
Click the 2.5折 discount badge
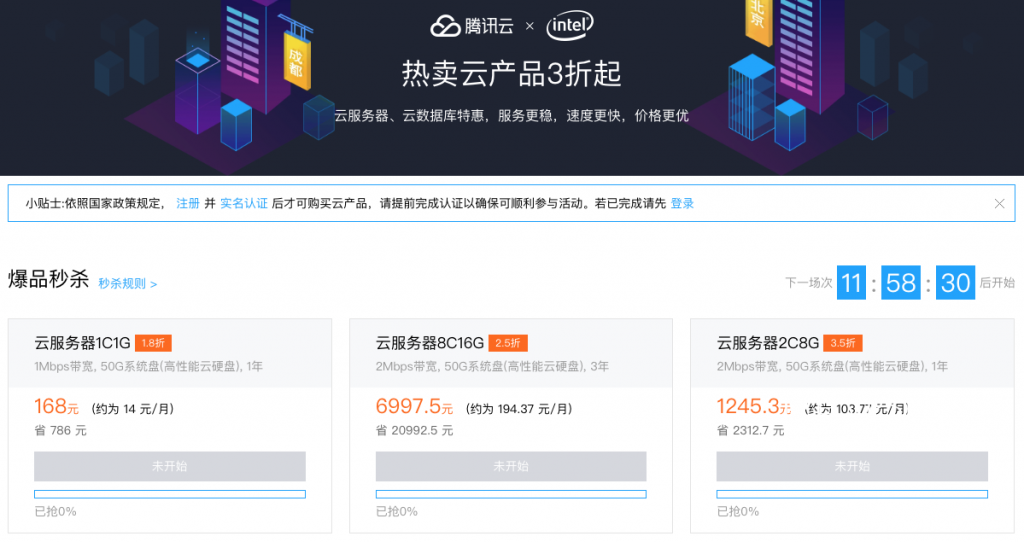[x=507, y=343]
